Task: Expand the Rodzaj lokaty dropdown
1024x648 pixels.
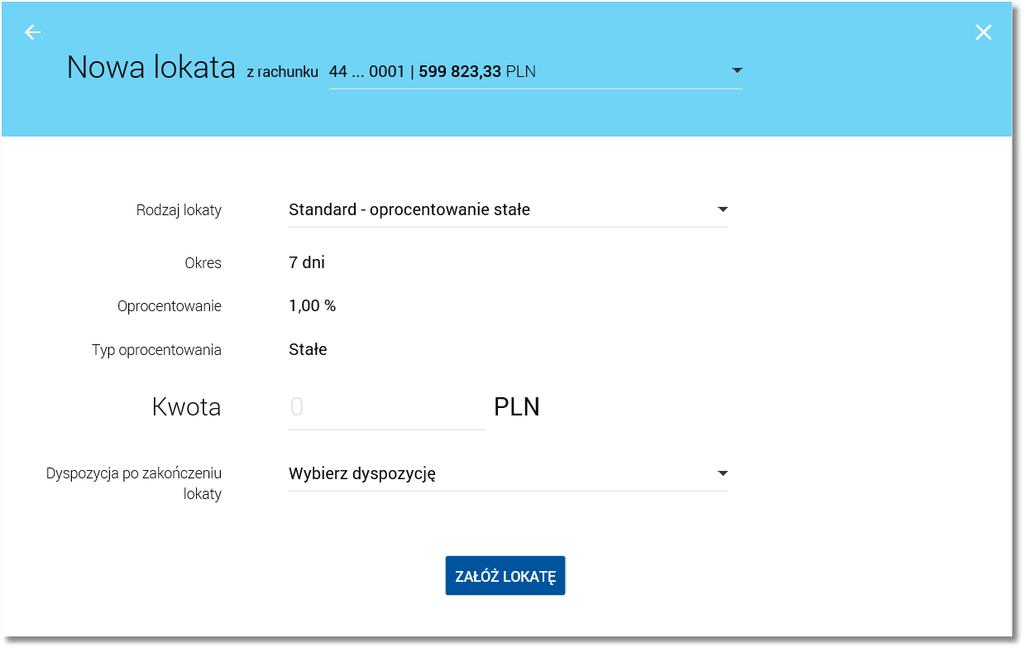Action: (x=508, y=210)
